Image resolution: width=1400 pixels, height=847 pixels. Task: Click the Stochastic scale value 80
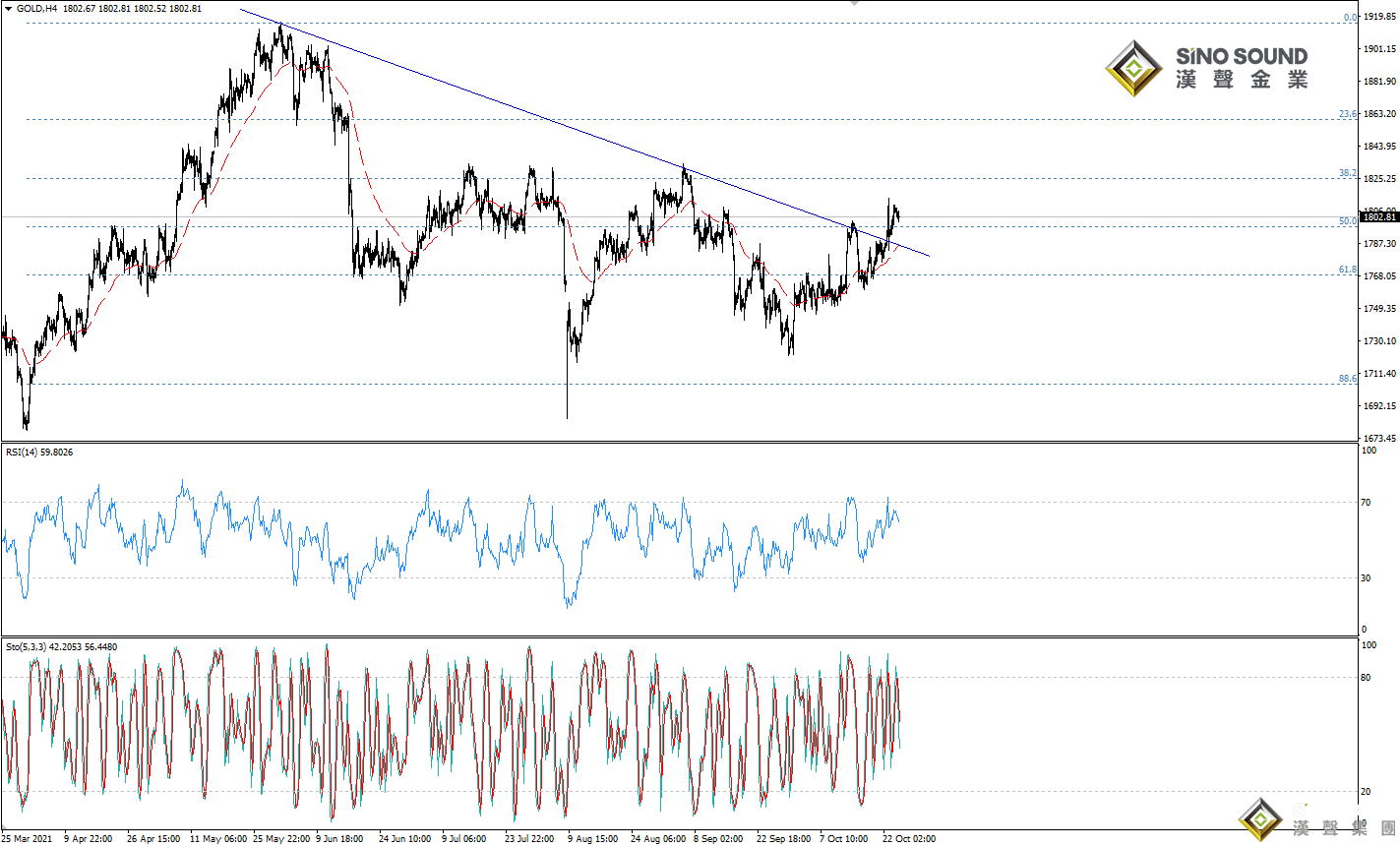(x=1366, y=678)
